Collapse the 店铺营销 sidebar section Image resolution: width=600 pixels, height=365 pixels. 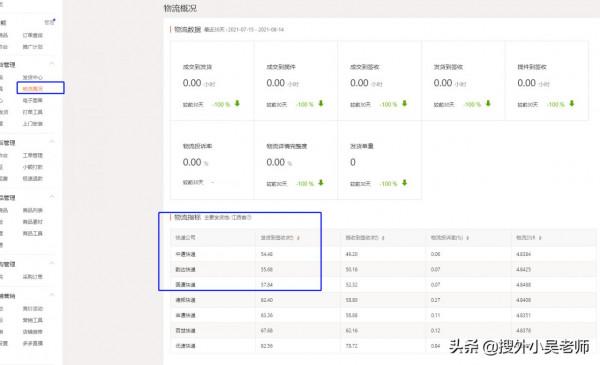(52, 295)
